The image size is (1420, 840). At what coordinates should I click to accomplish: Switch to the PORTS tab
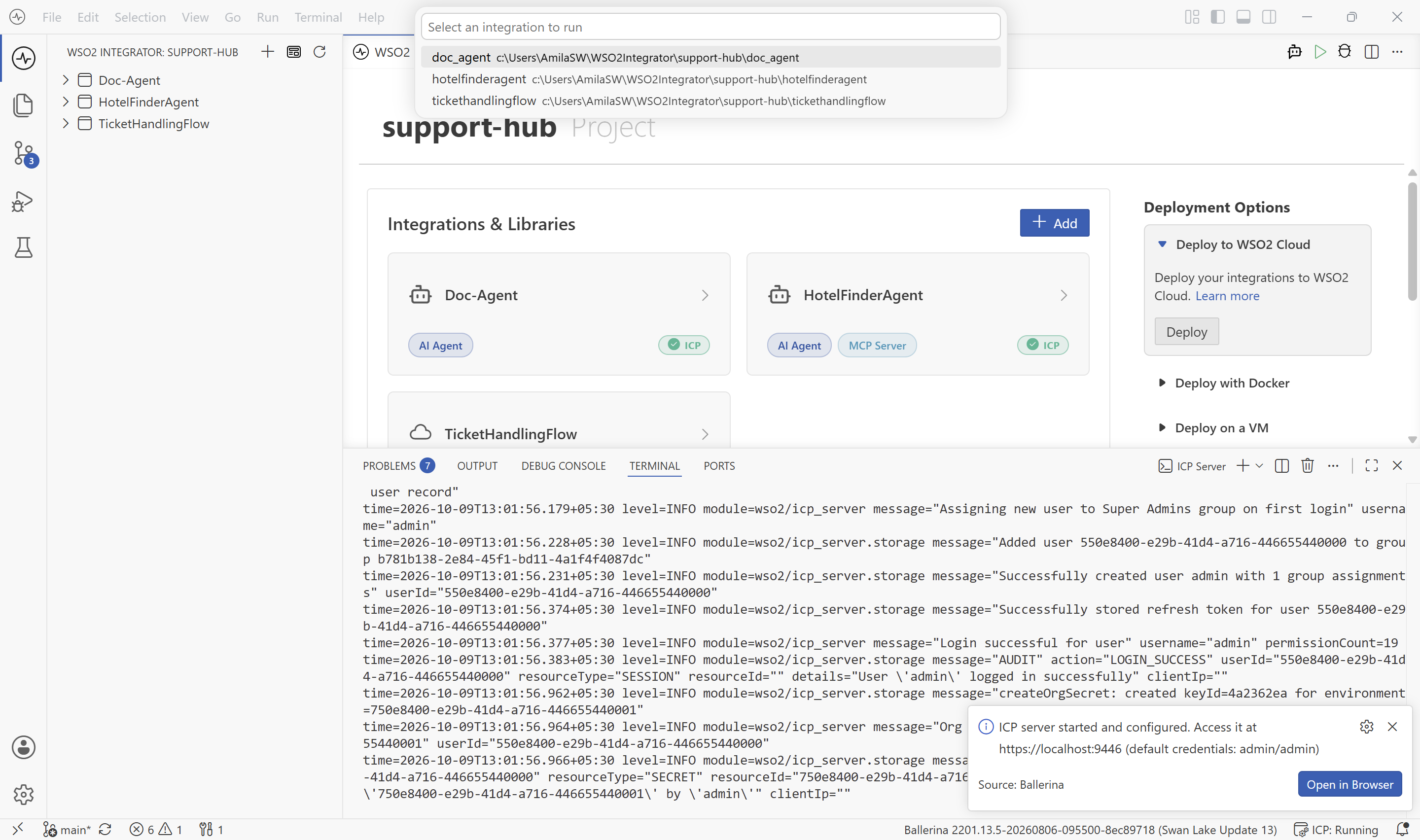[x=719, y=466]
